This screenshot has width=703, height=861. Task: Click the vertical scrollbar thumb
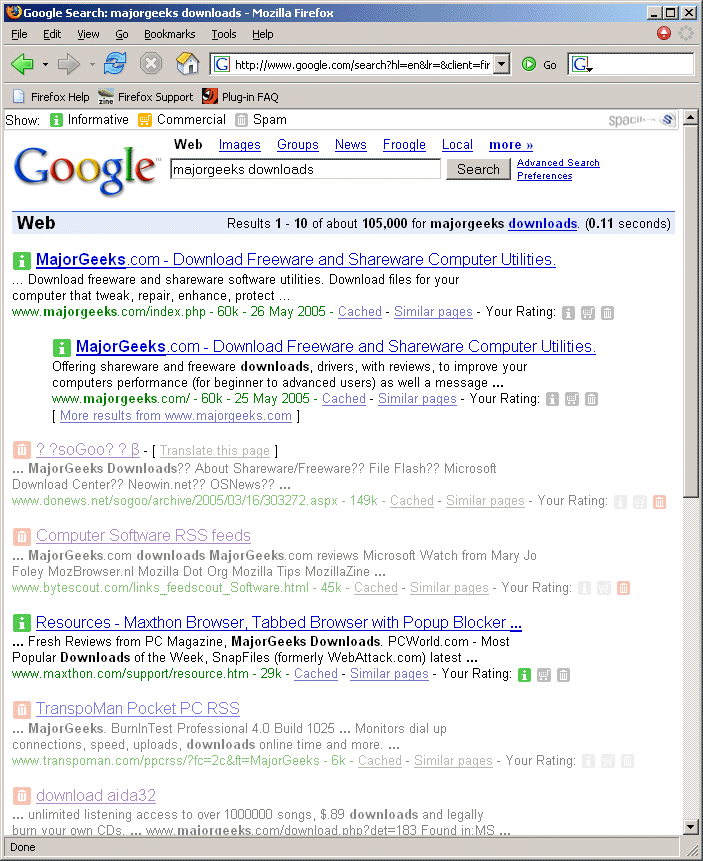pos(691,310)
